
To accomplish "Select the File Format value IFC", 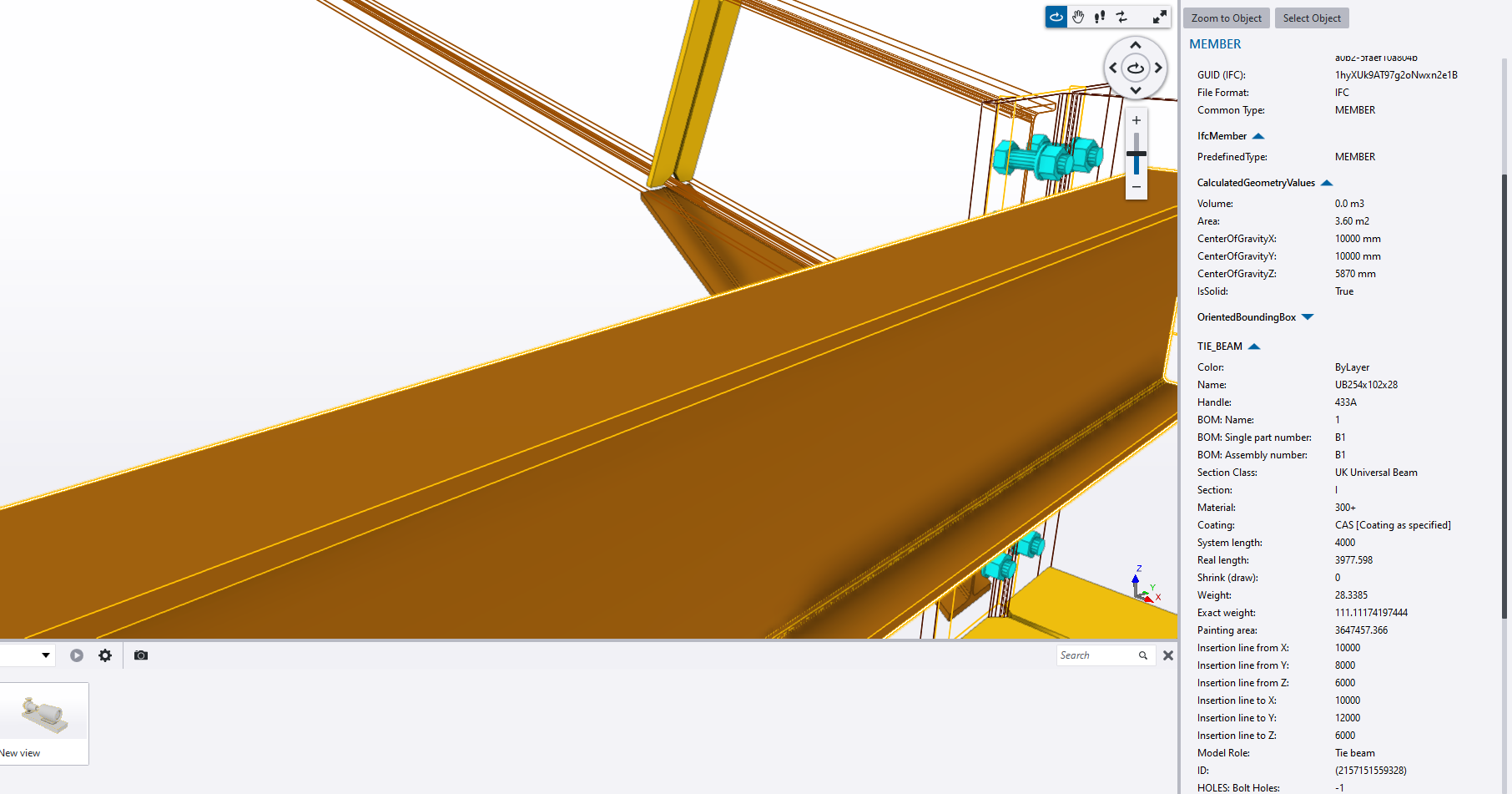I will [1342, 93].
